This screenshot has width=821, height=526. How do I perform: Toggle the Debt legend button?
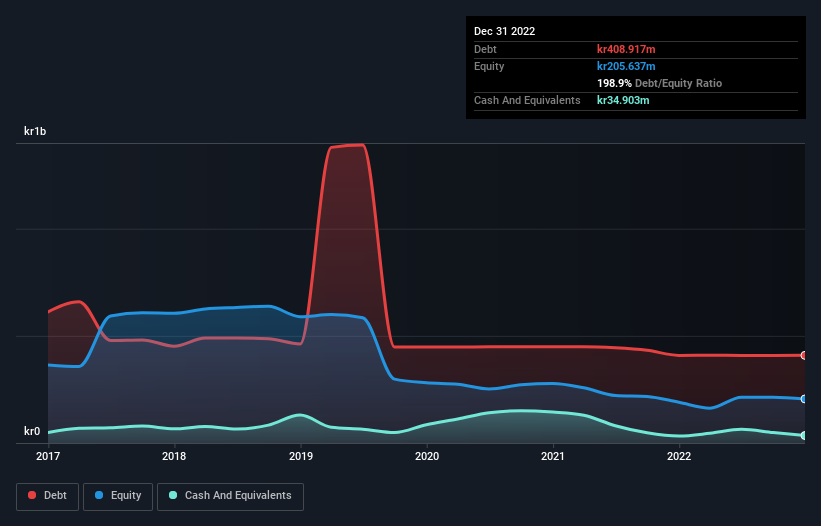coord(48,496)
